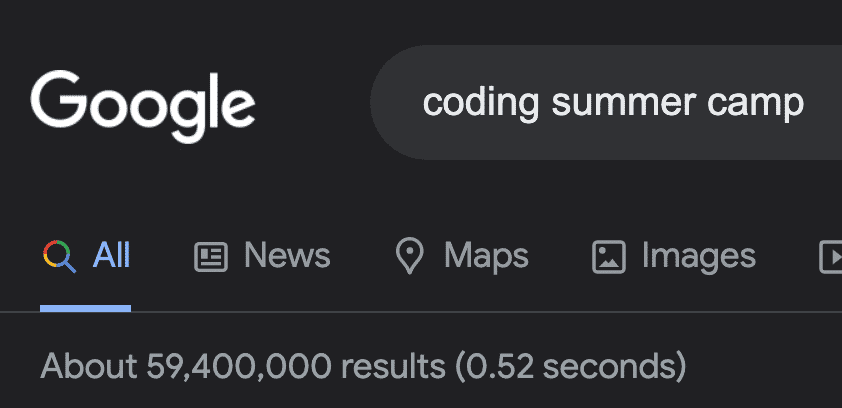Select the All results tab
The width and height of the screenshot is (842, 408).
coord(86,256)
